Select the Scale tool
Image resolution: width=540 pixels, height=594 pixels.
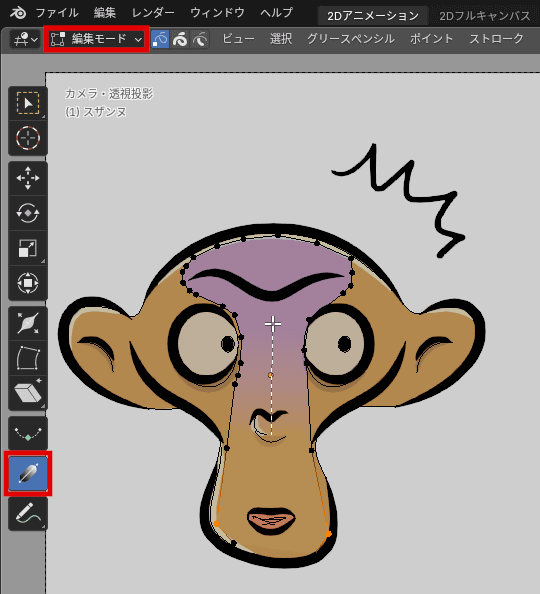pyautogui.click(x=28, y=248)
